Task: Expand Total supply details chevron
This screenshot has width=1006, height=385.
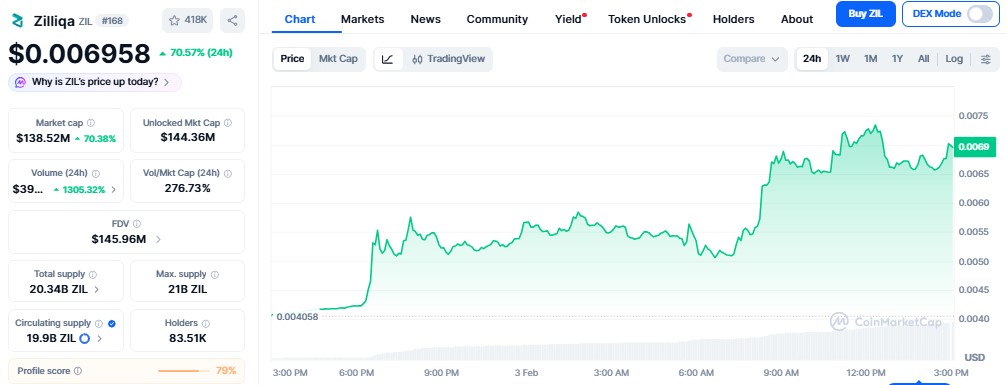Action: pyautogui.click(x=97, y=289)
